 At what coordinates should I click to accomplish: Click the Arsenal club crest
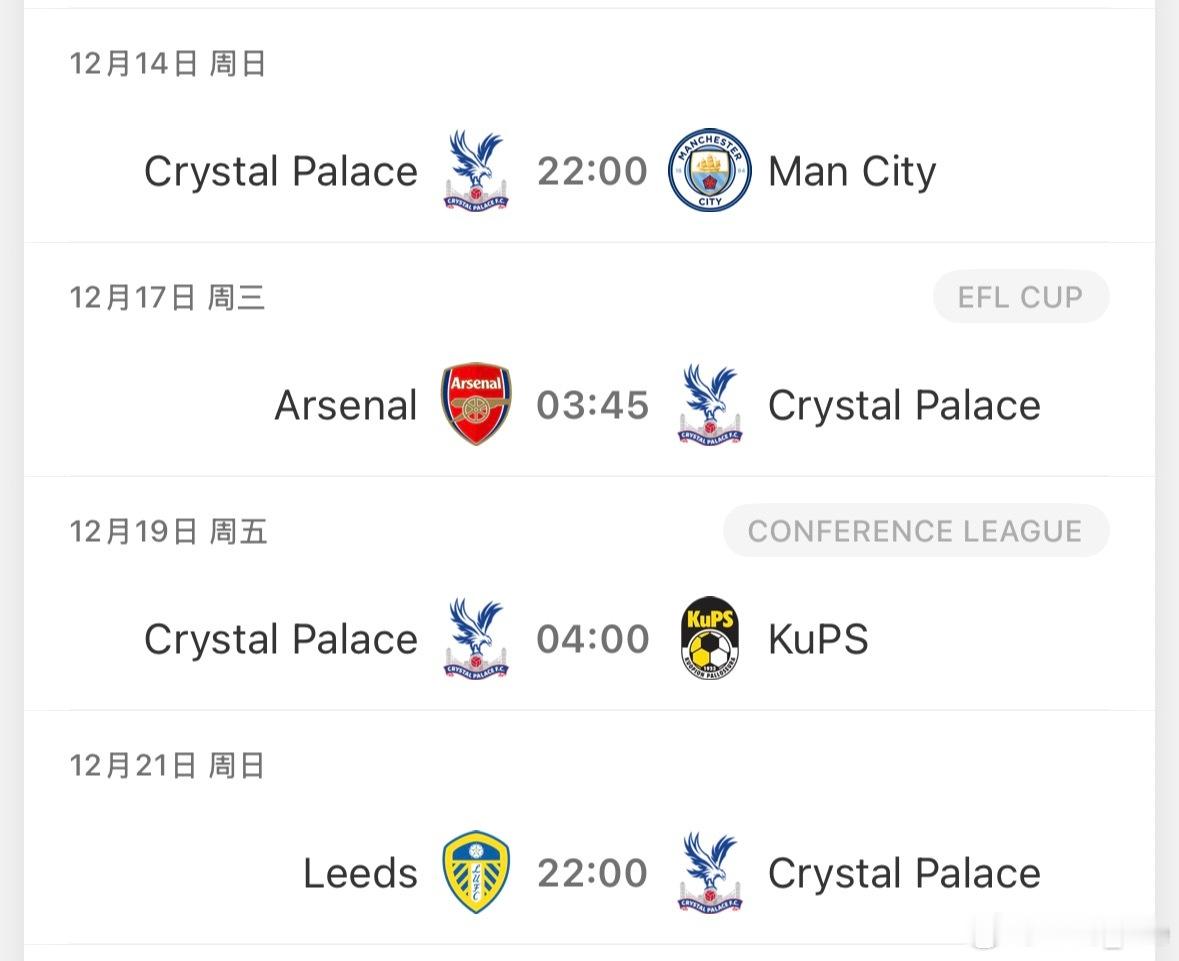pyautogui.click(x=476, y=404)
